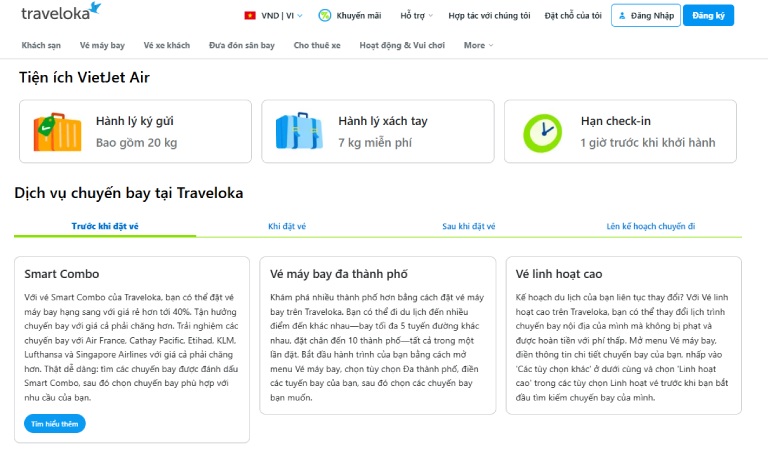Click the Khuyến mãi discount icon
Image resolution: width=768 pixels, height=459 pixels.
[325, 16]
